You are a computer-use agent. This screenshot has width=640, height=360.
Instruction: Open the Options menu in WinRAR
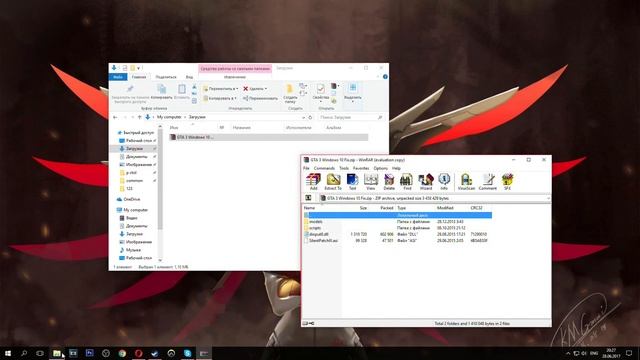380,168
